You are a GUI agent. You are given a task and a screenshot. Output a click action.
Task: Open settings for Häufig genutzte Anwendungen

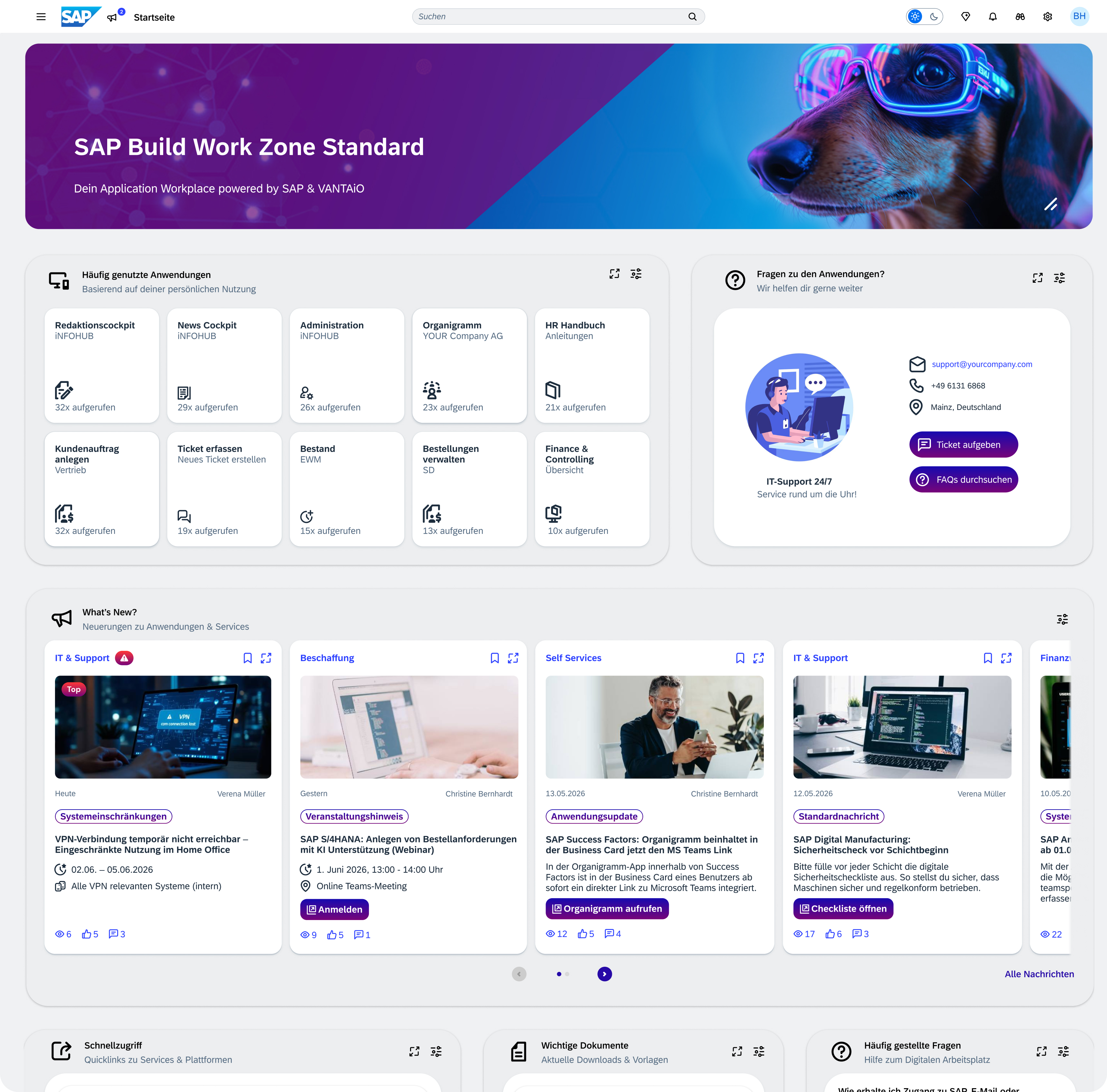point(636,274)
